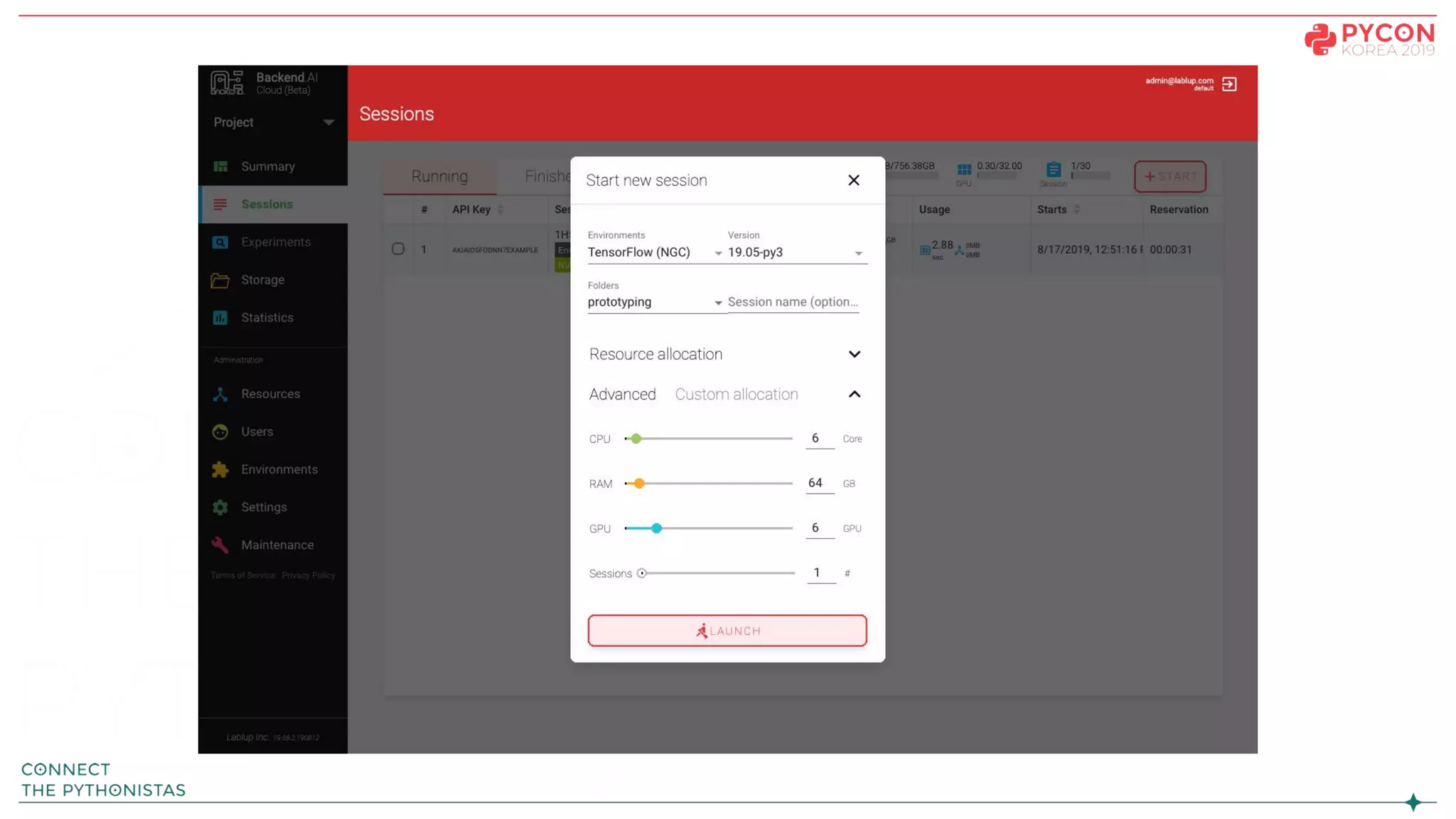This screenshot has height=819, width=1456.
Task: Open the Users sidebar item
Action: pyautogui.click(x=257, y=432)
